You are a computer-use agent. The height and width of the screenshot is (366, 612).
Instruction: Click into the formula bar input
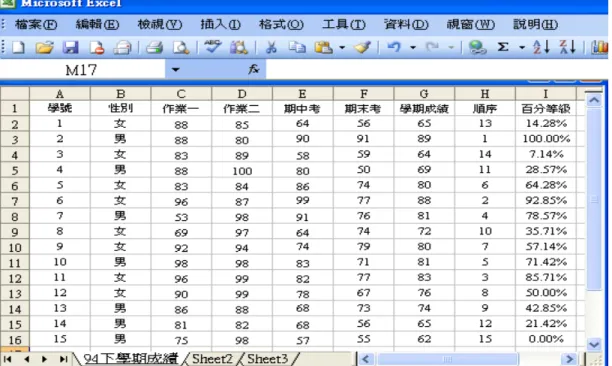(x=436, y=69)
